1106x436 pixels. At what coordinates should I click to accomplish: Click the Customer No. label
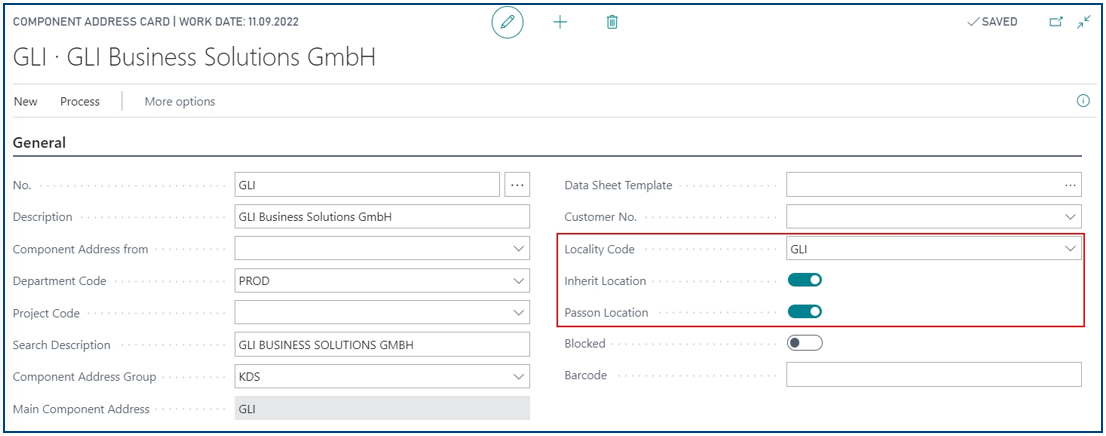click(x=601, y=217)
